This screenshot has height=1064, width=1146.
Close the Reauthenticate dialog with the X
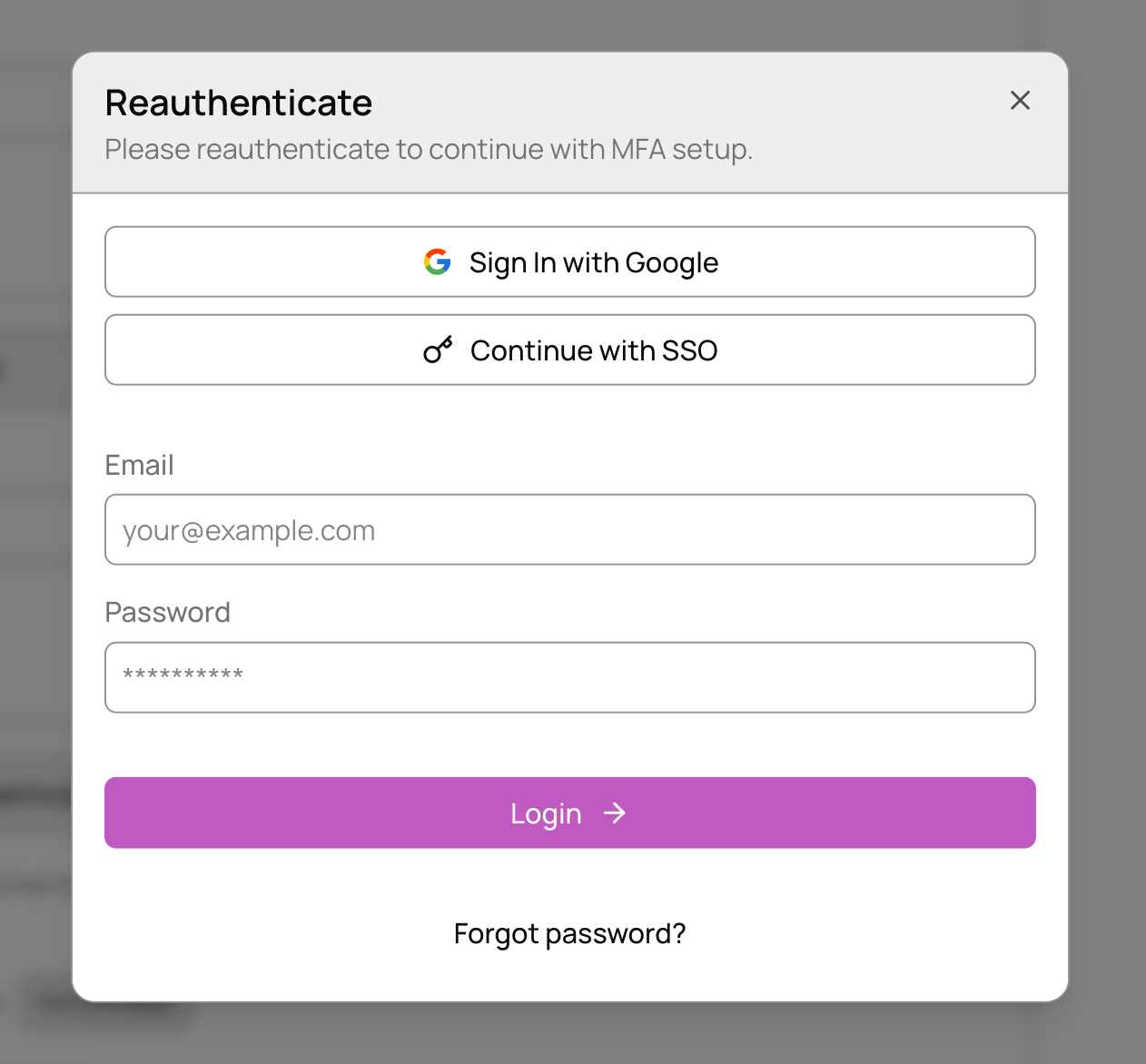[1020, 101]
